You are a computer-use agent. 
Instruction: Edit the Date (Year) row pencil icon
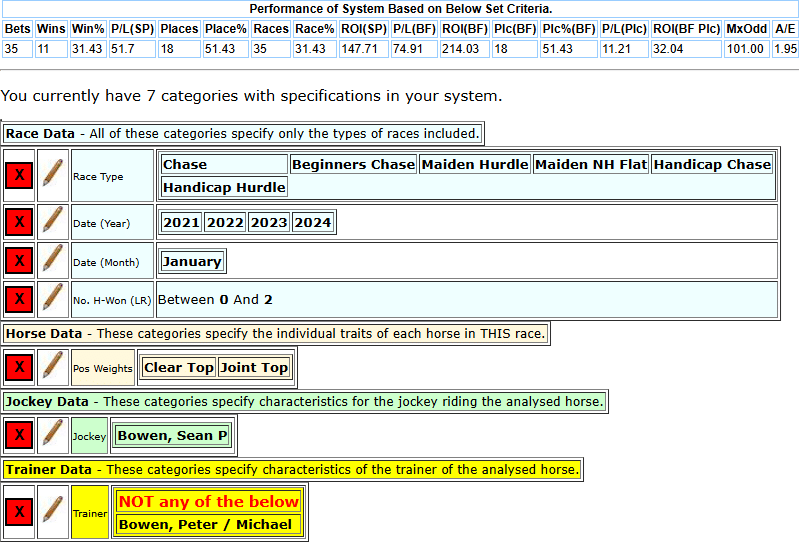pos(53,222)
